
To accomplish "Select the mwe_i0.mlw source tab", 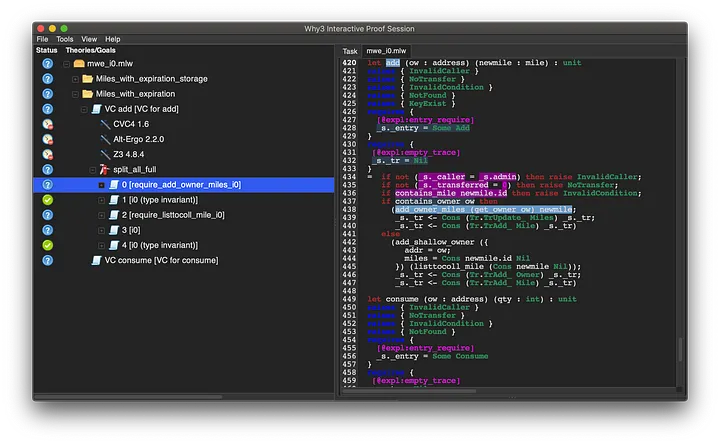I will [385, 50].
